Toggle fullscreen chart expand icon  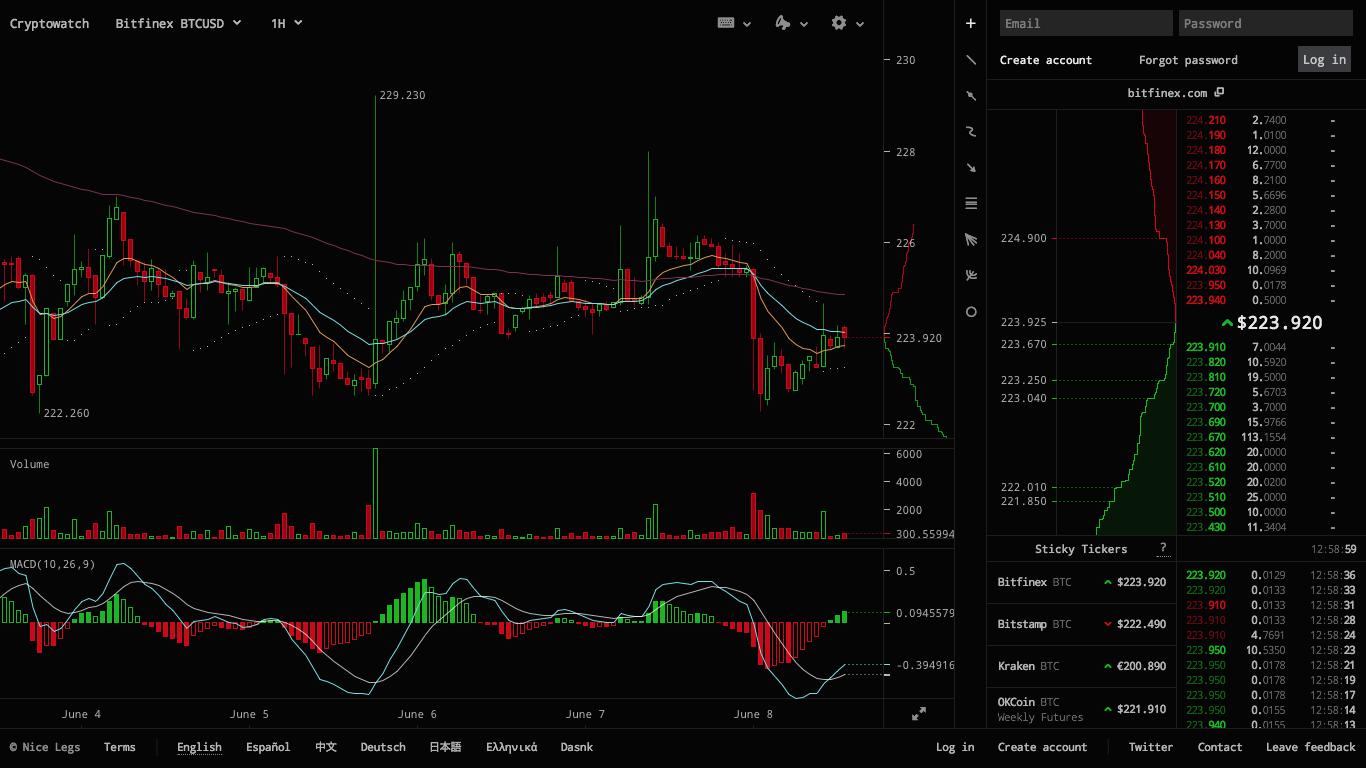pos(918,714)
